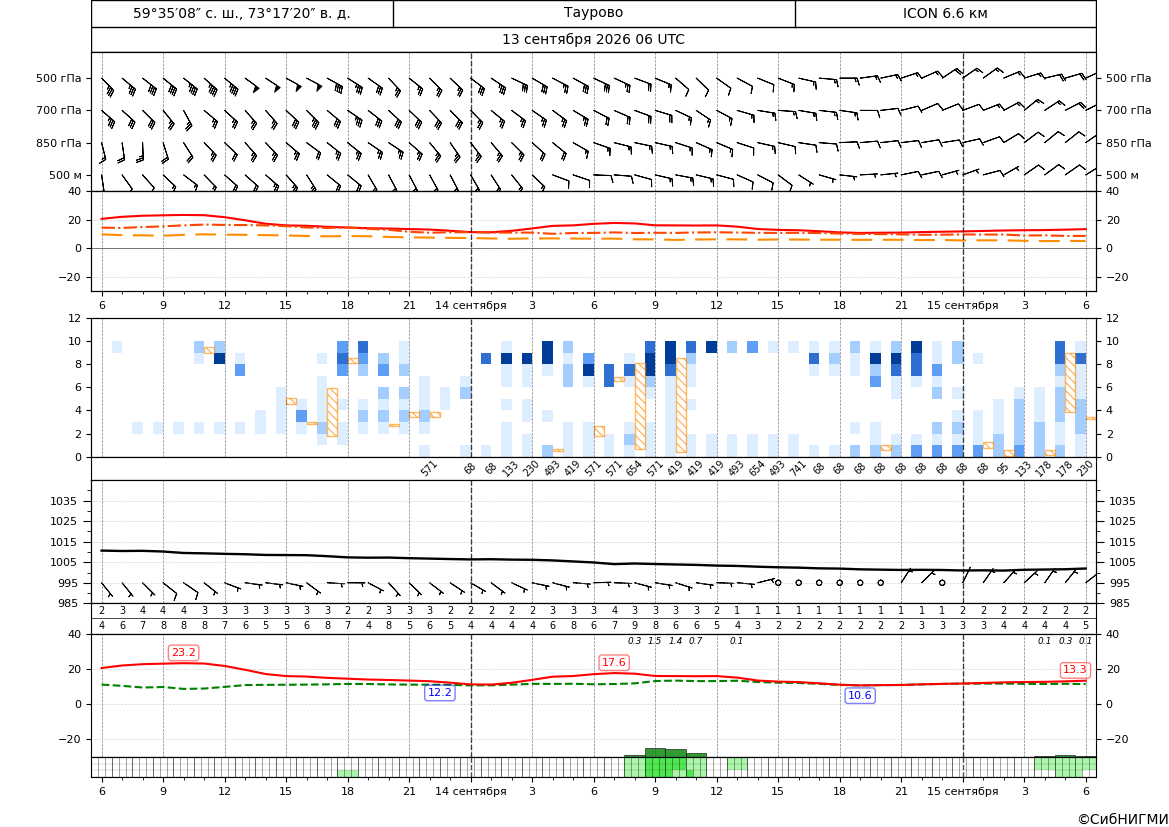Click the coordinates header cell 59°35′08″
Image resolution: width=1169 pixels, height=827 pixels.
pyautogui.click(x=242, y=13)
